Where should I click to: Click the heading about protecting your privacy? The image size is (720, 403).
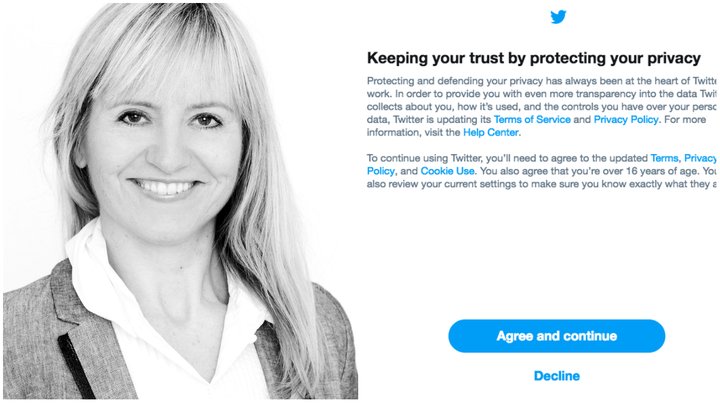coord(534,59)
